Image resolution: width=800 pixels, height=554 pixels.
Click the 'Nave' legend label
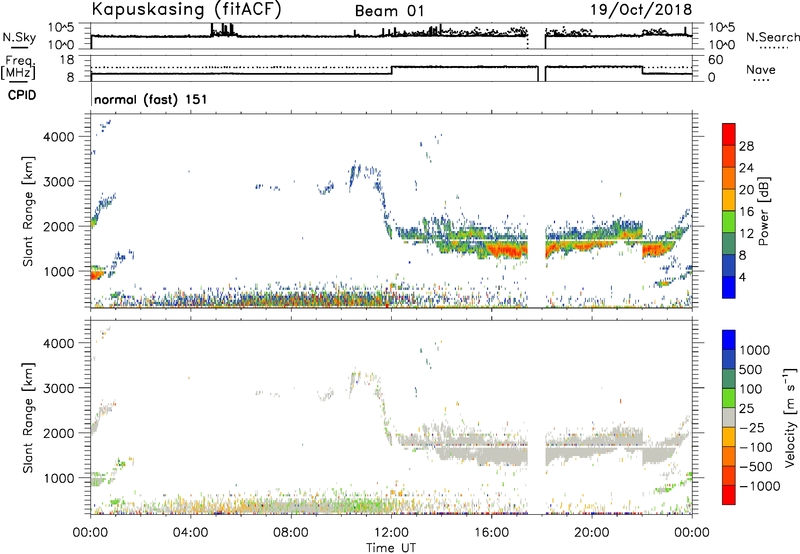tap(761, 70)
